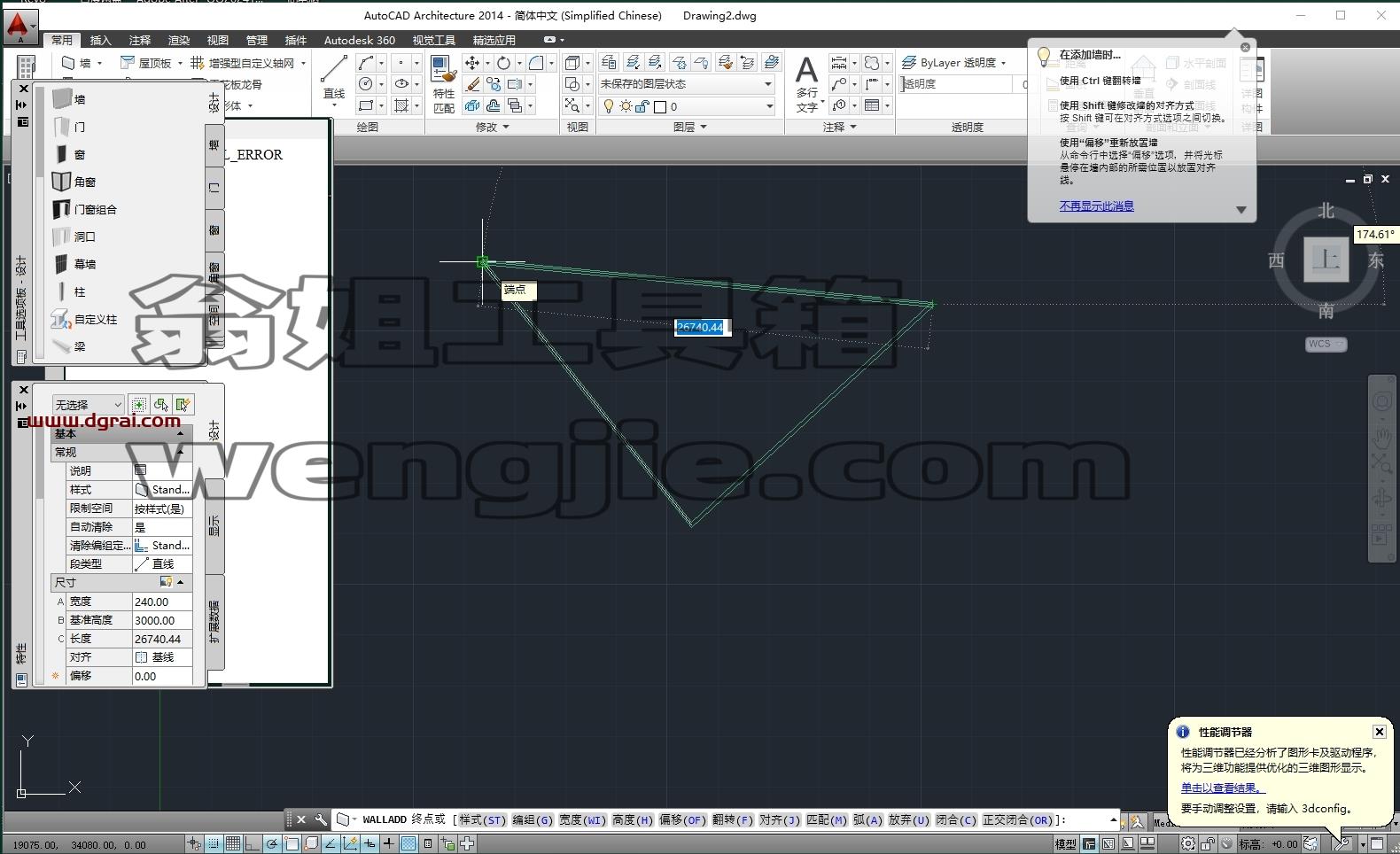
Task: Switch to the 插入 ribbon tab
Action: [101, 40]
